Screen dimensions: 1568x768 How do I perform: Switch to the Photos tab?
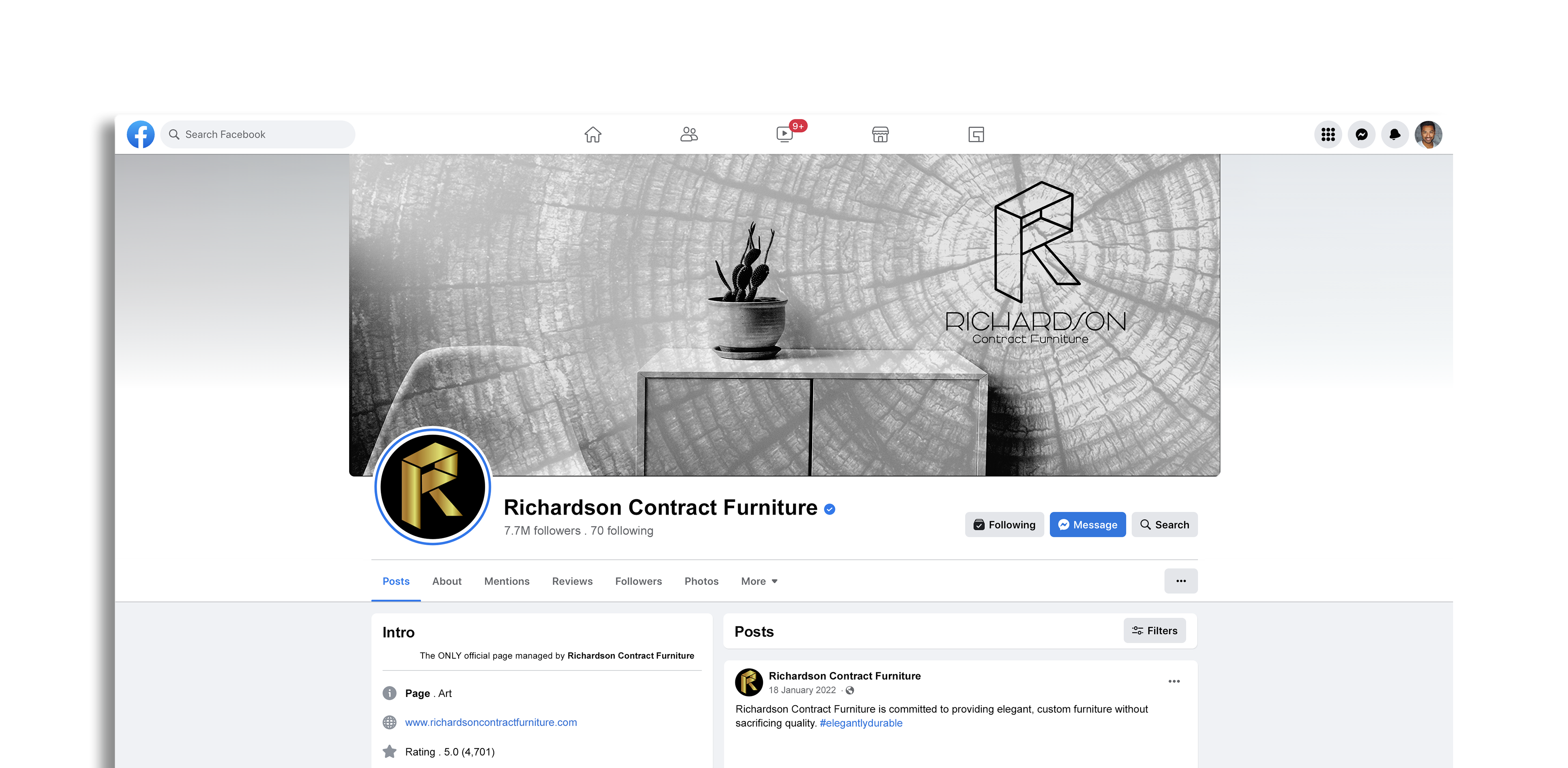pyautogui.click(x=701, y=582)
